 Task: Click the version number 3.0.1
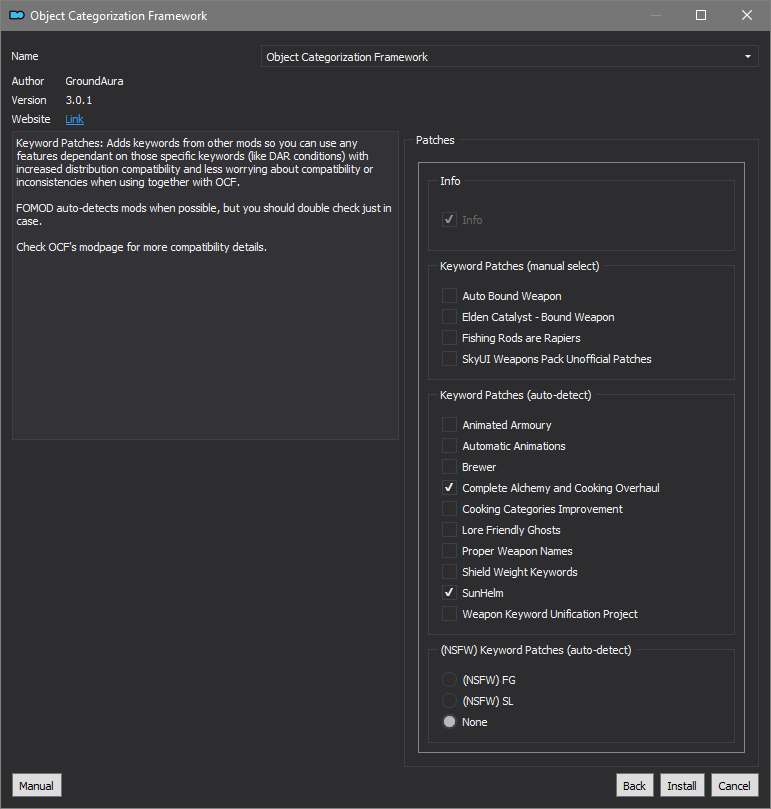[78, 100]
